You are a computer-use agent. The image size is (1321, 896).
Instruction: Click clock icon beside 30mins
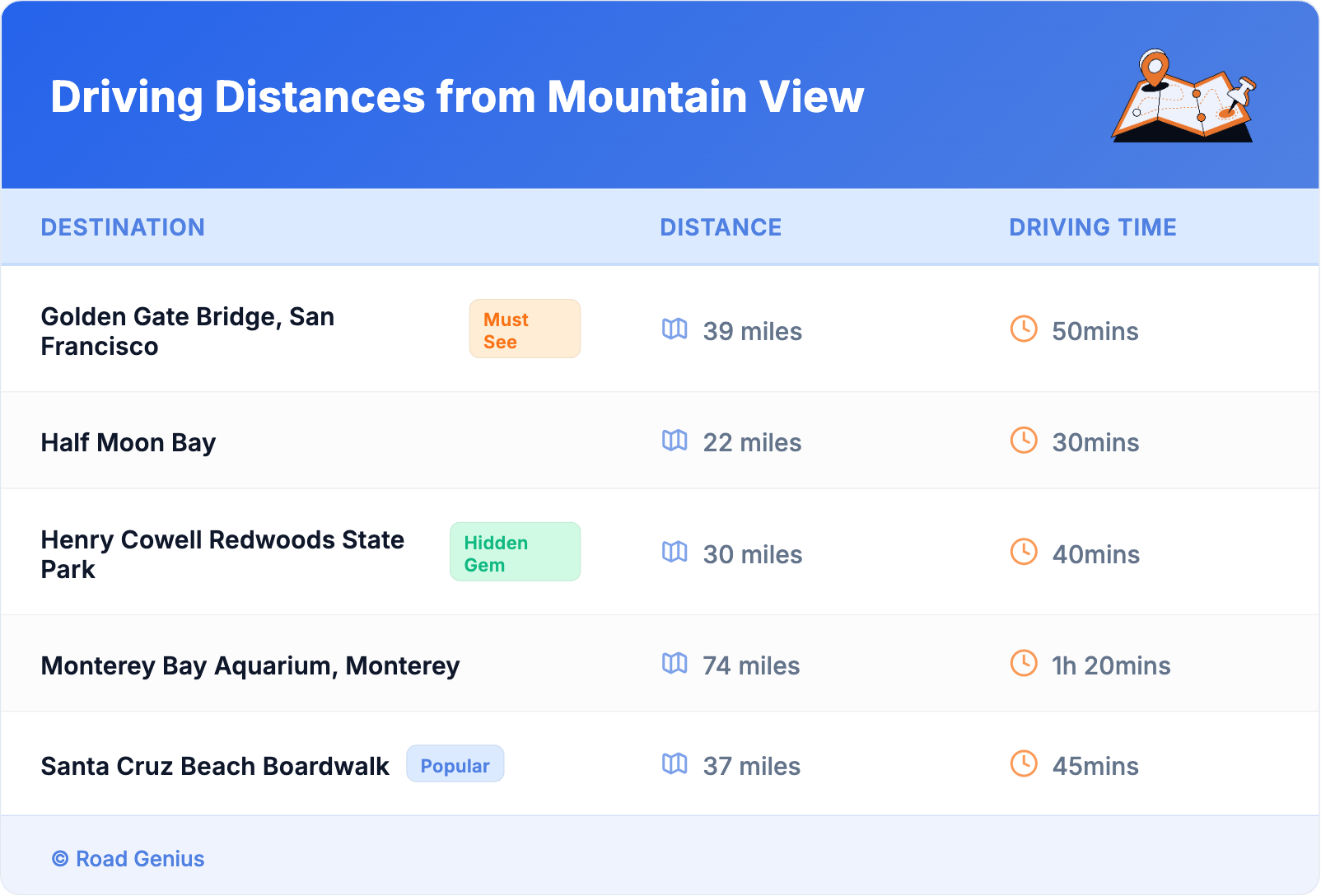coord(1024,441)
